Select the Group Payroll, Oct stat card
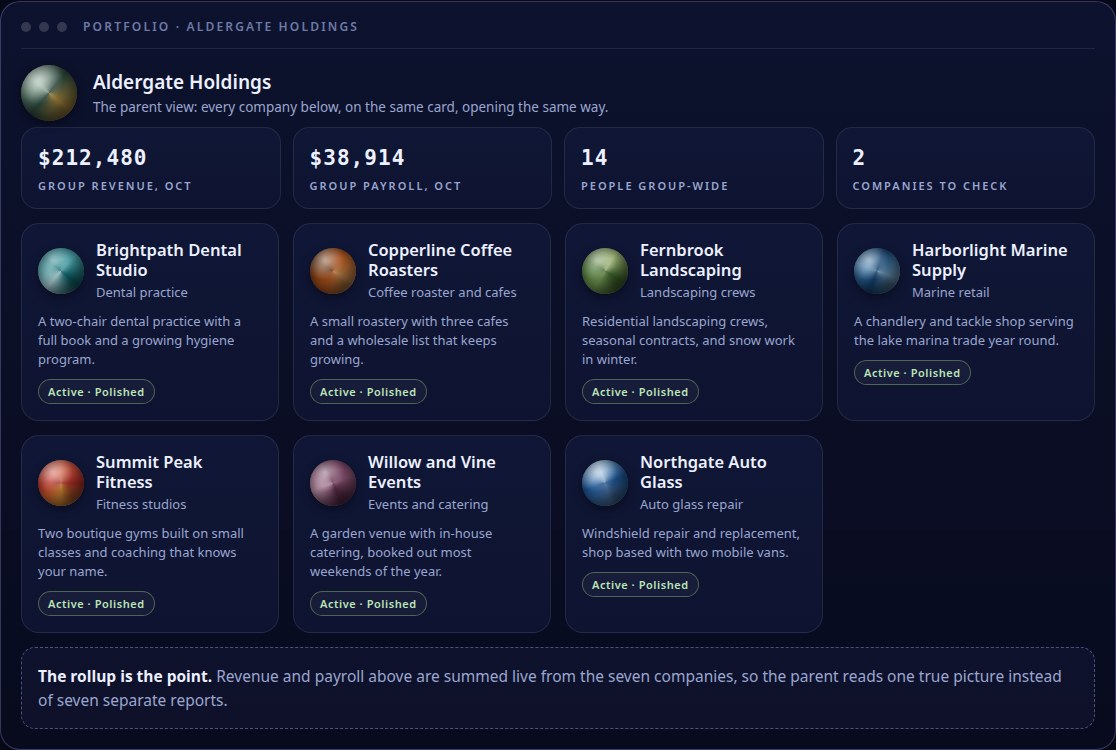1116x750 pixels. coord(422,168)
